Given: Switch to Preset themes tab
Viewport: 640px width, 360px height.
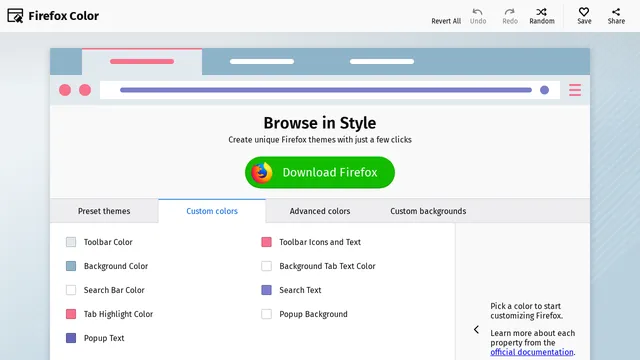Looking at the screenshot, I should tap(104, 211).
